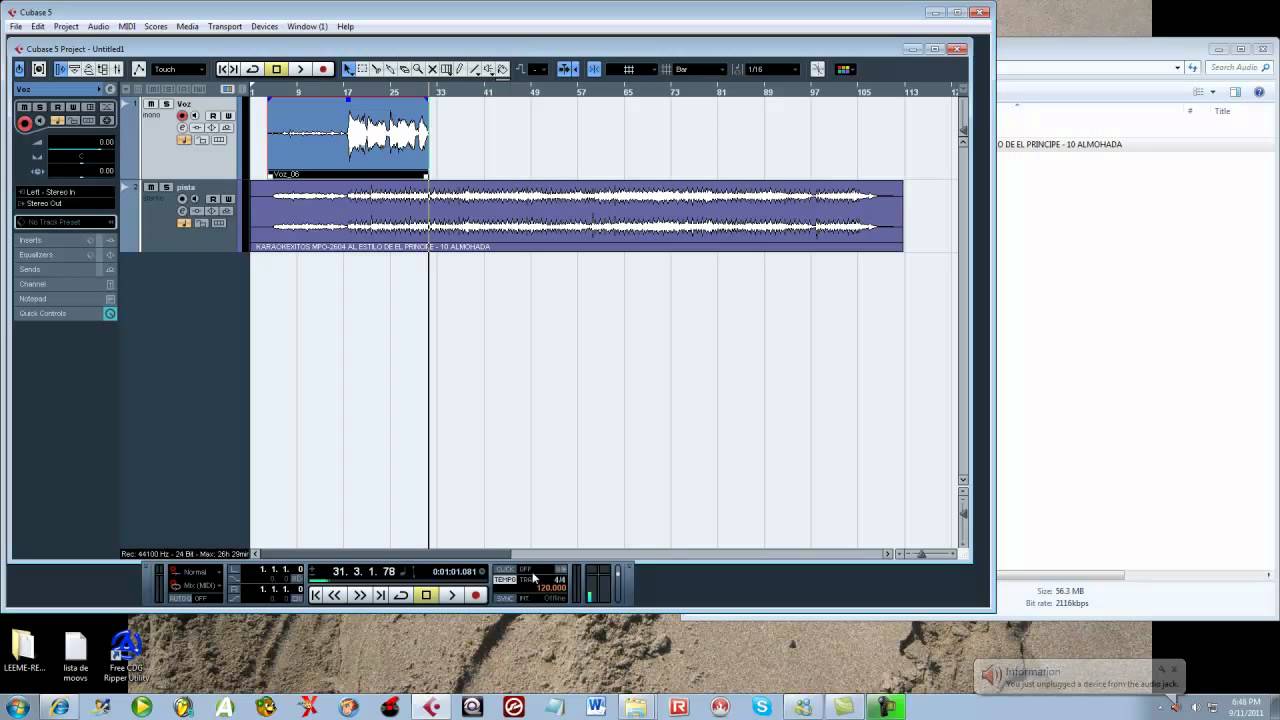
Task: Open Stereo Out output routing
Action: click(x=66, y=203)
